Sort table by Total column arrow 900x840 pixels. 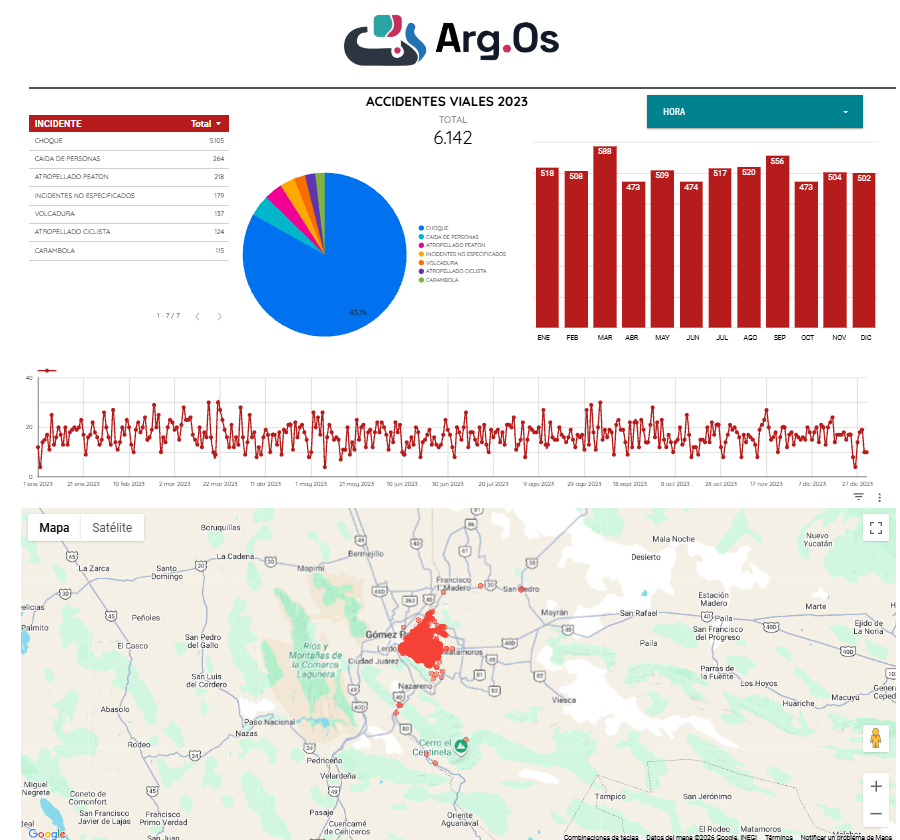[219, 124]
